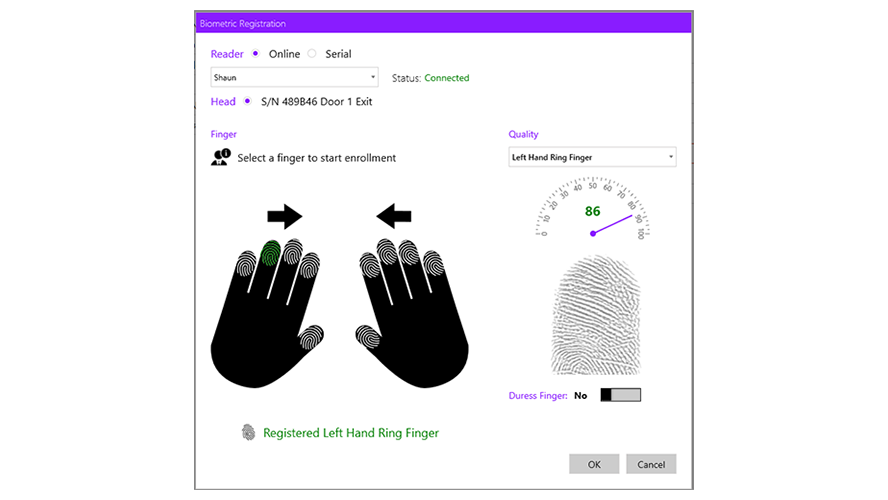Select the right hand index fingerprint
This screenshot has height=500, width=888.
coord(370,266)
